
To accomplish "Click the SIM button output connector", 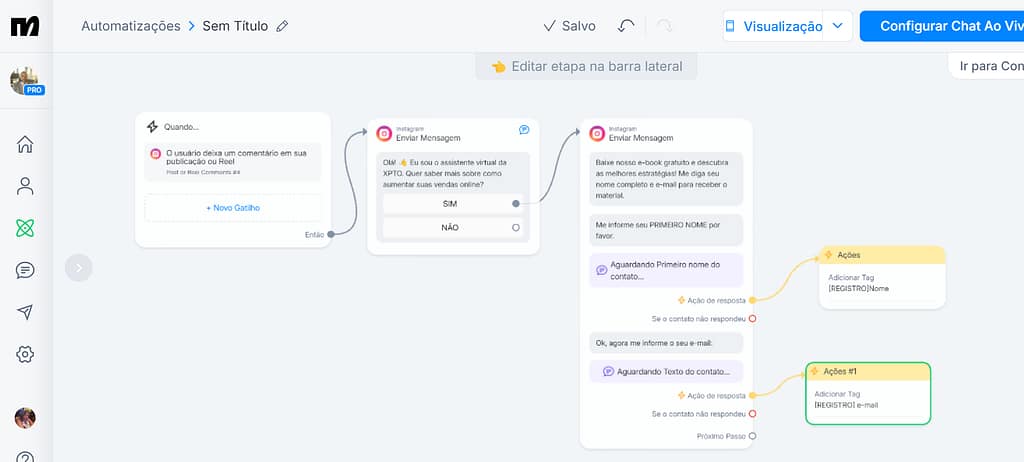I will 516,203.
